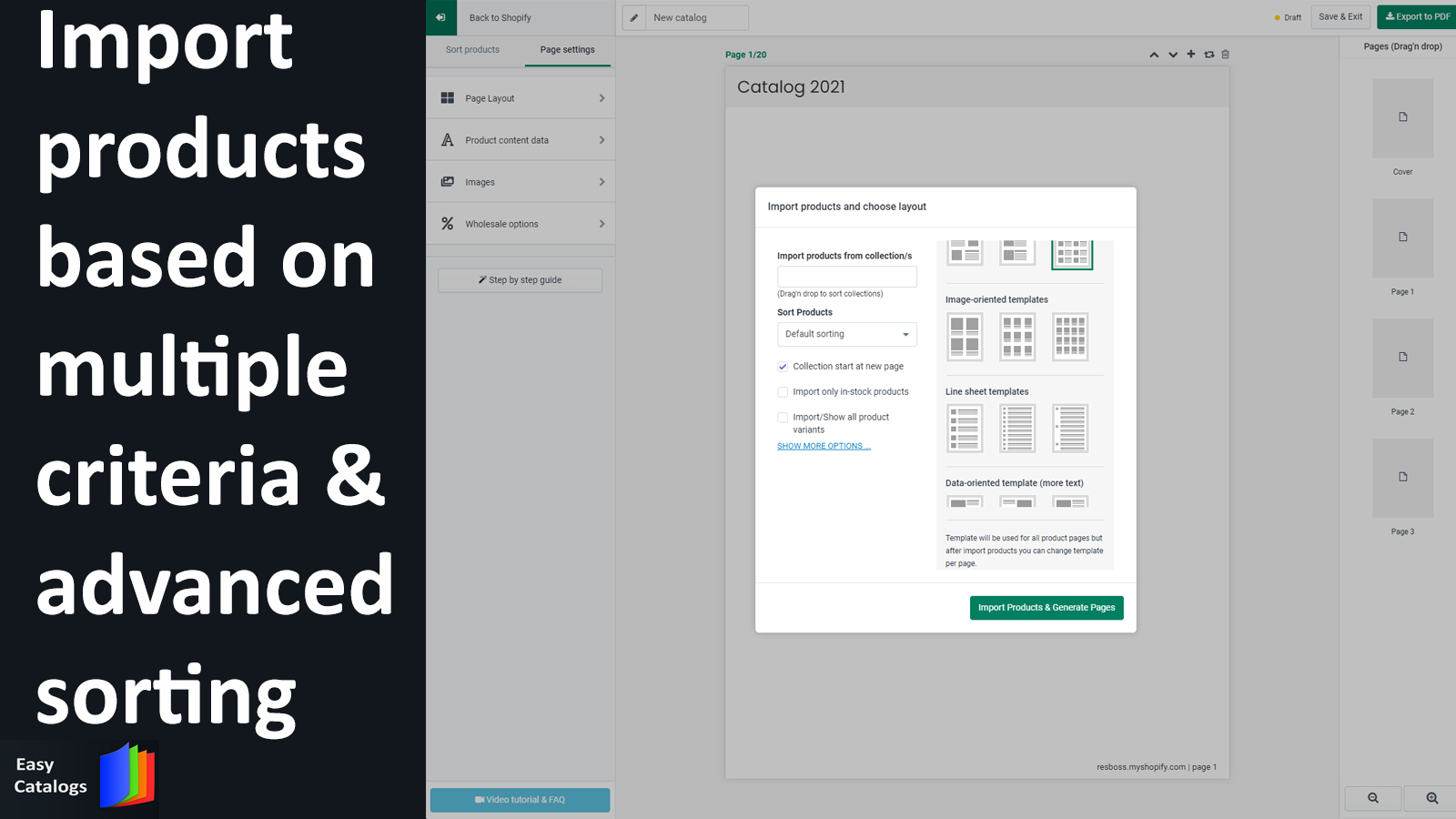Viewport: 1456px width, 819px height.
Task: Expand the Images settings row
Action: tap(521, 182)
